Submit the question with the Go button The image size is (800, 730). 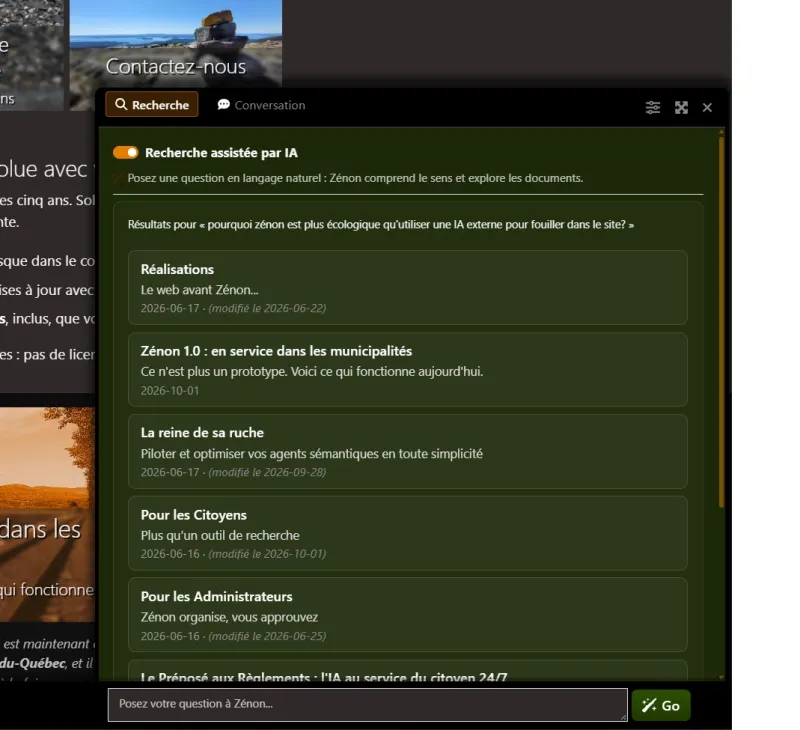pos(661,705)
